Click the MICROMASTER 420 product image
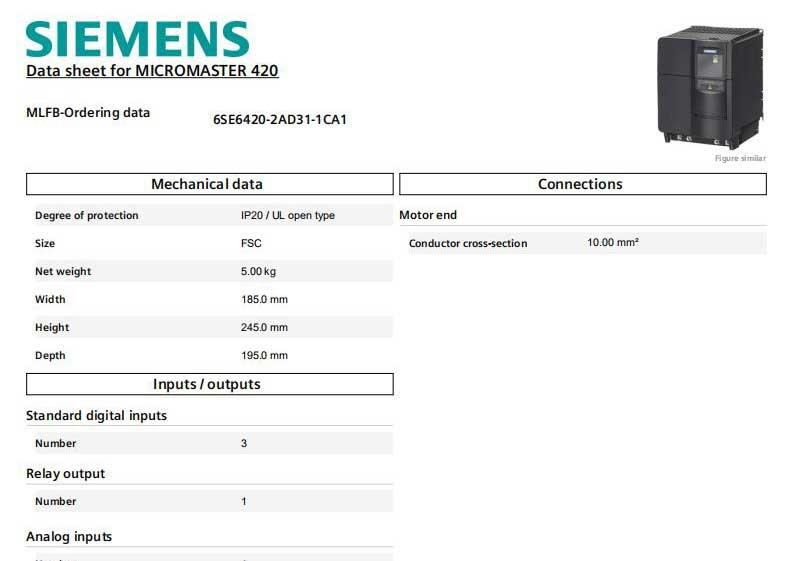This screenshot has height=561, width=793. [x=710, y=87]
